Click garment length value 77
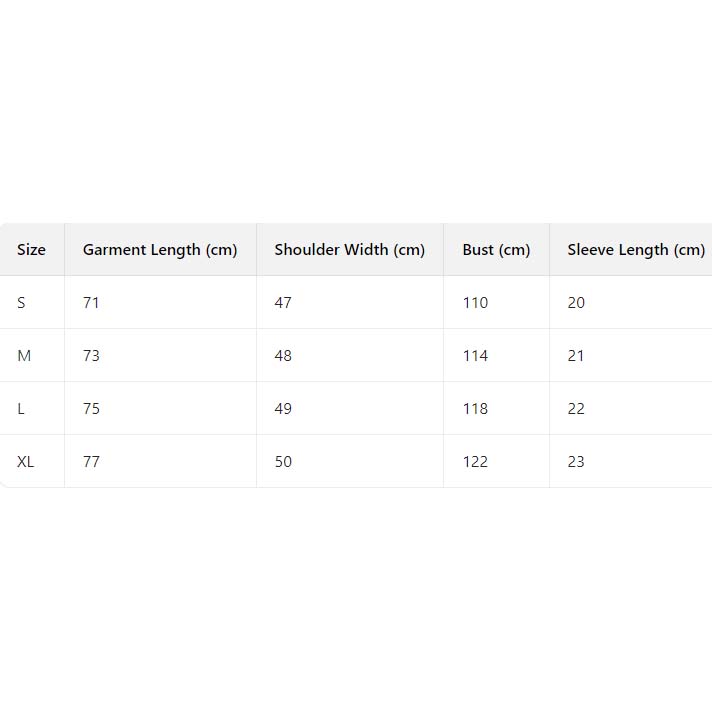This screenshot has height=712, width=712. tap(91, 462)
